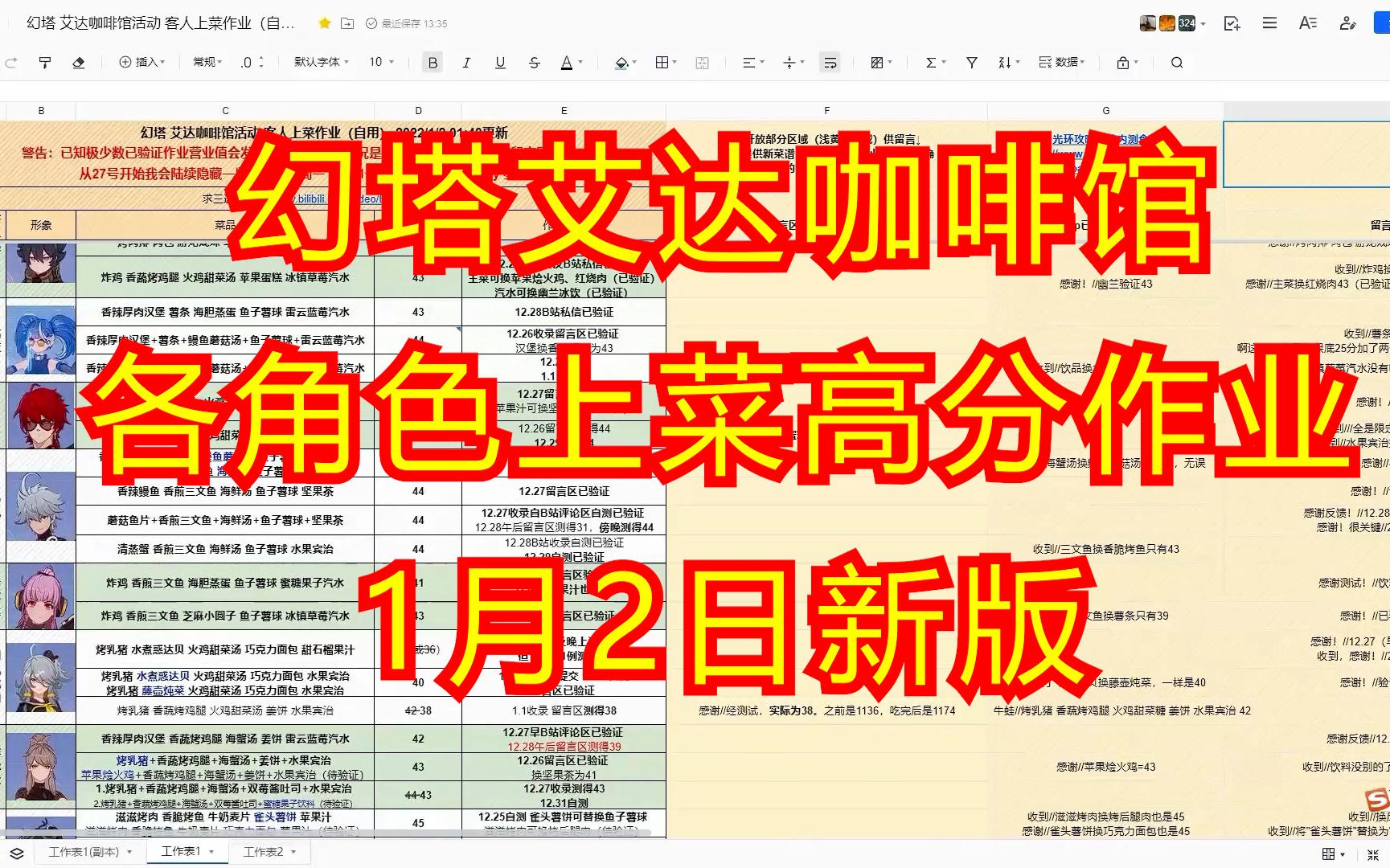Open the hamburger menu icon
1390x868 pixels.
[1269, 23]
